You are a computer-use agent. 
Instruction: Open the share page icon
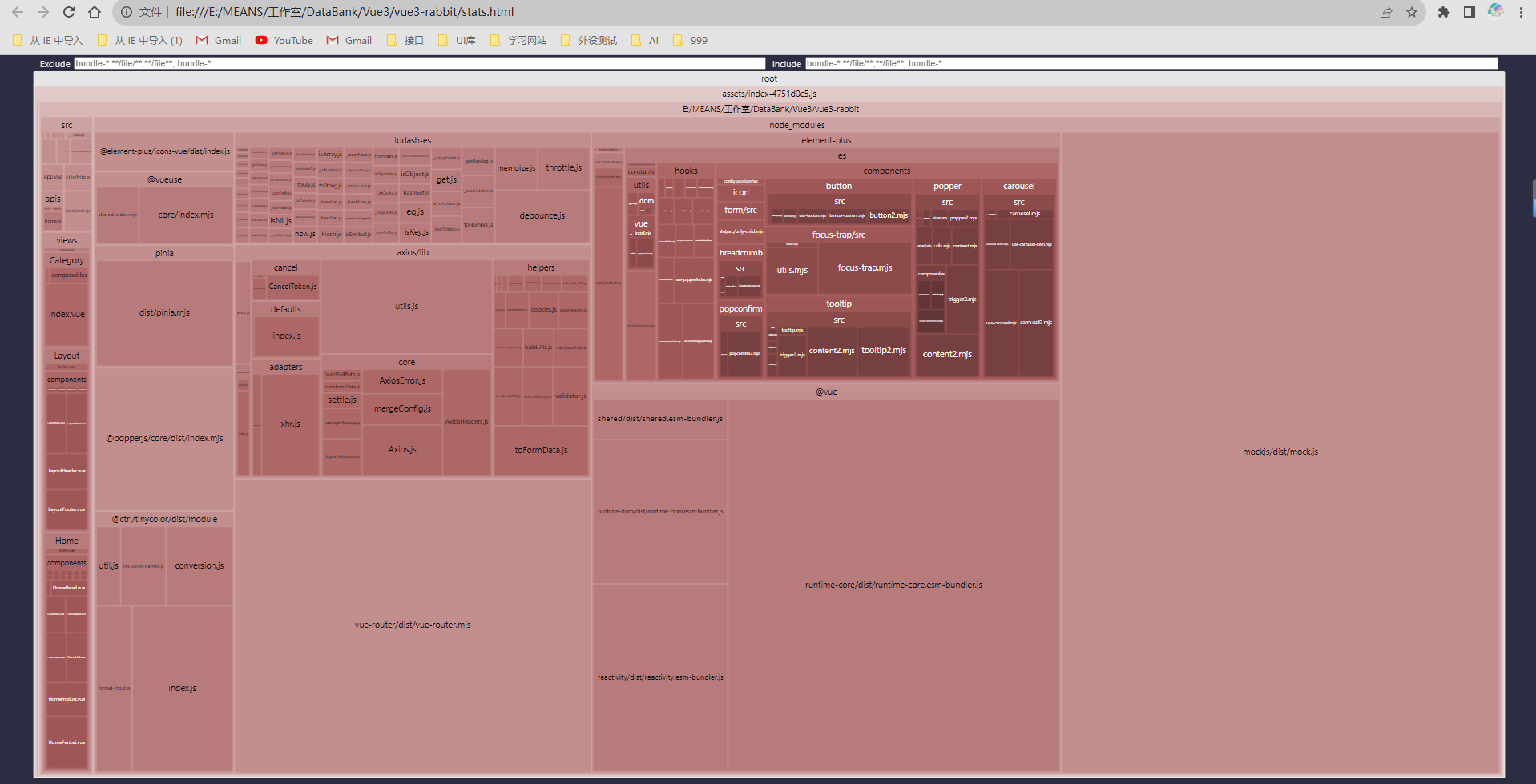[1386, 12]
